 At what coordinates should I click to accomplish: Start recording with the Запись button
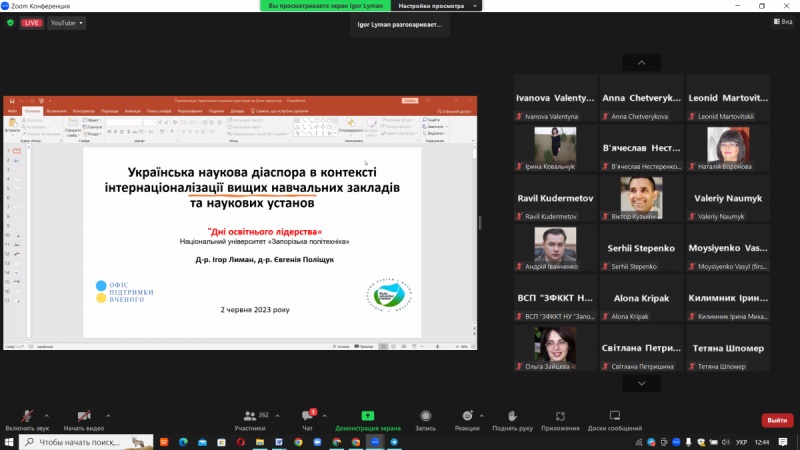point(426,419)
